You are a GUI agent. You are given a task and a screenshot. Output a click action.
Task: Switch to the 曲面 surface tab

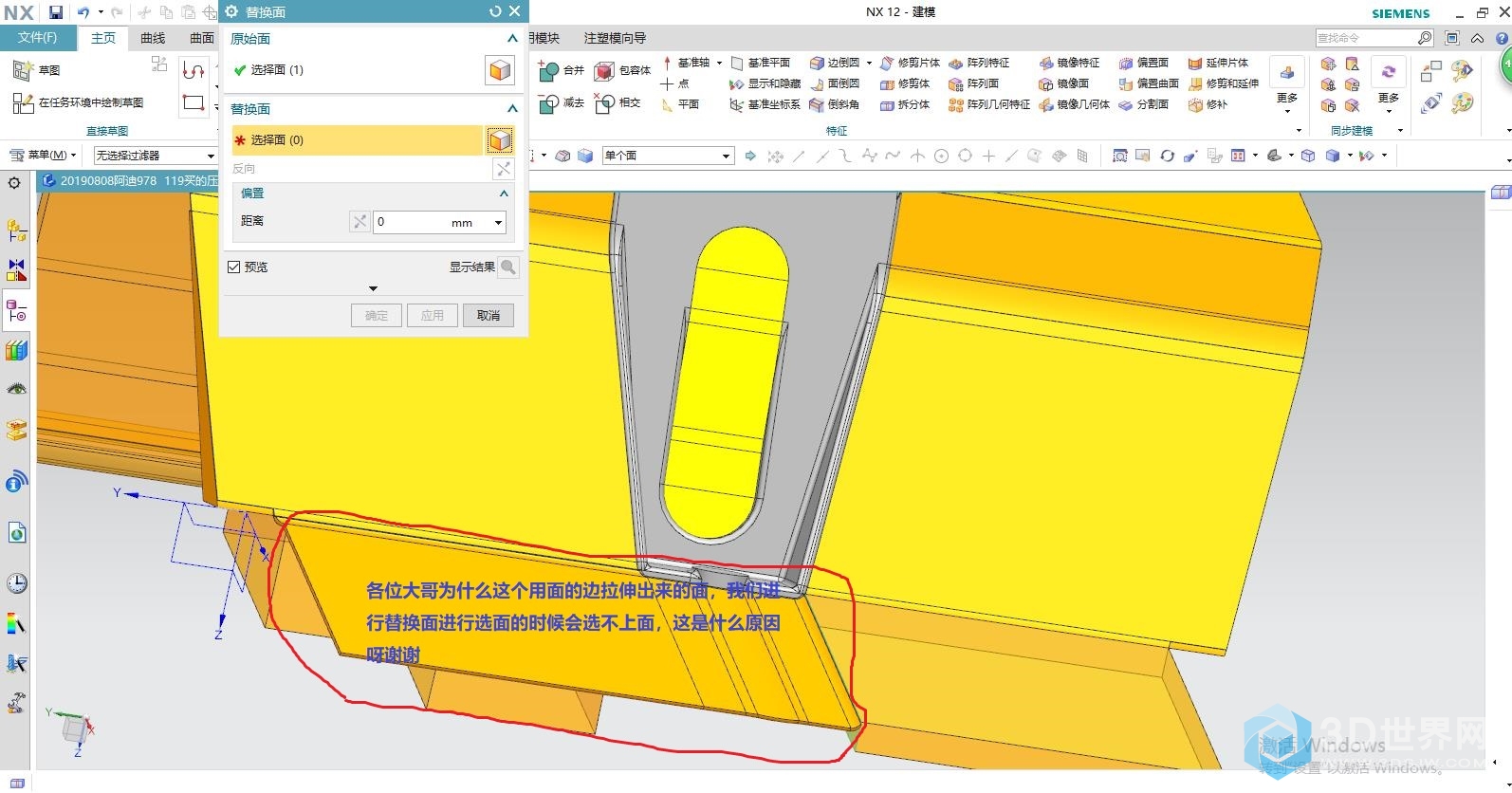pyautogui.click(x=201, y=38)
